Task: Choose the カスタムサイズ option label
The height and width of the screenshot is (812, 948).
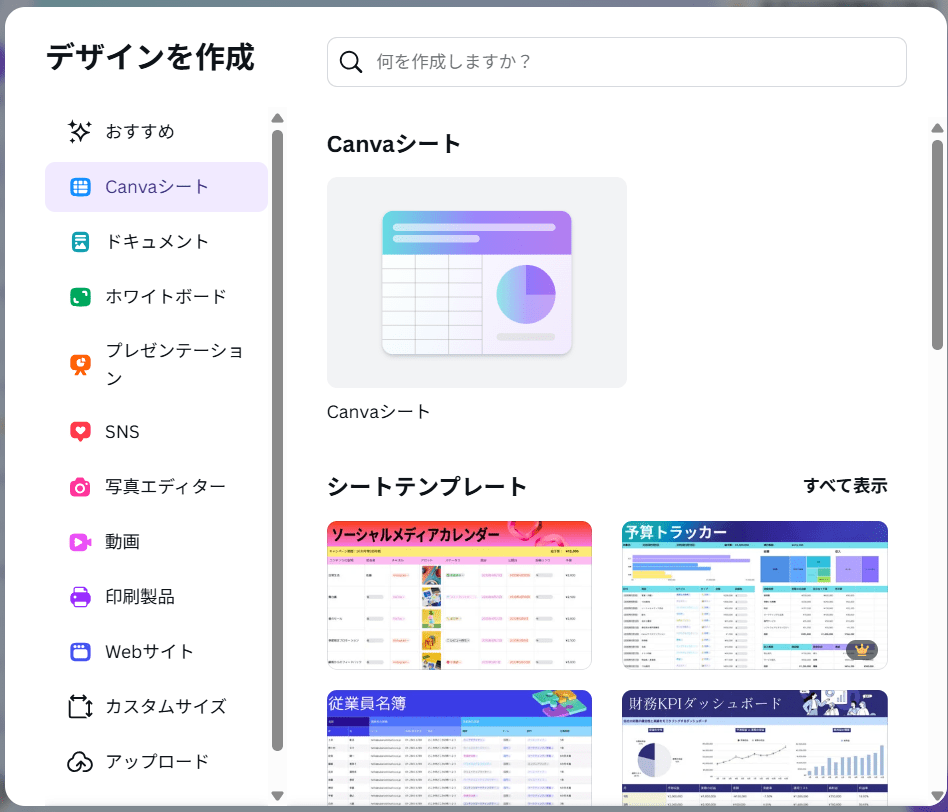Action: (166, 706)
